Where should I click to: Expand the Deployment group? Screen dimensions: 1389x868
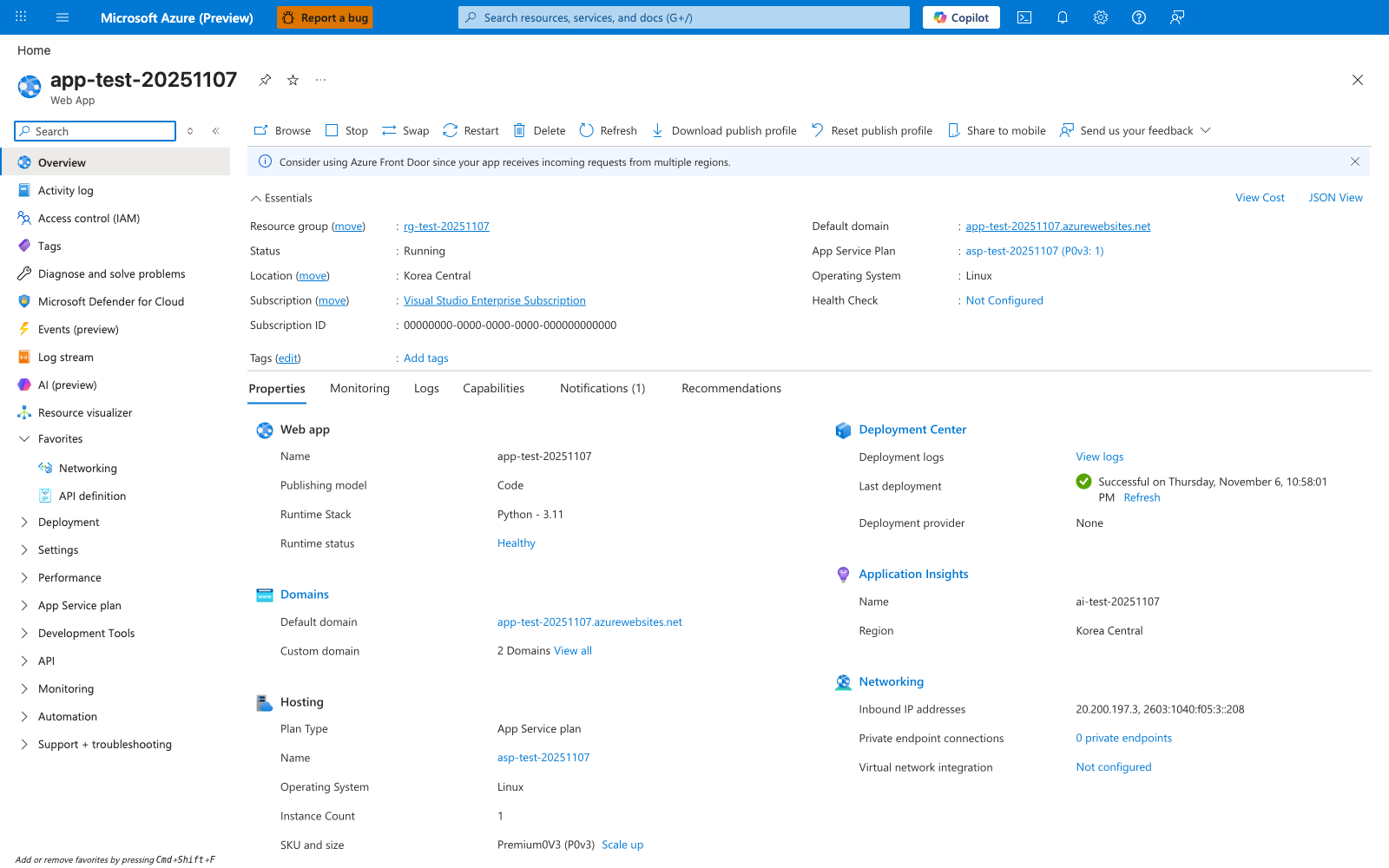(24, 522)
